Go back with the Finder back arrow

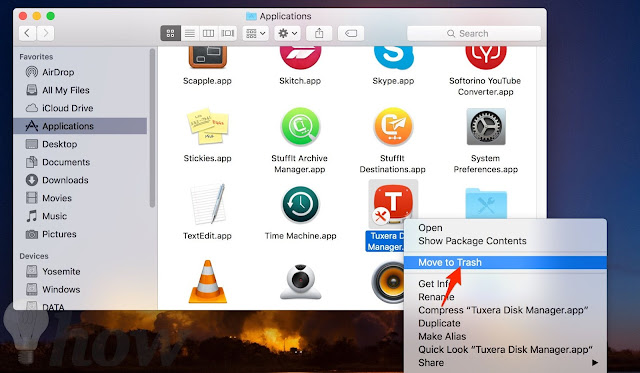pyautogui.click(x=27, y=33)
